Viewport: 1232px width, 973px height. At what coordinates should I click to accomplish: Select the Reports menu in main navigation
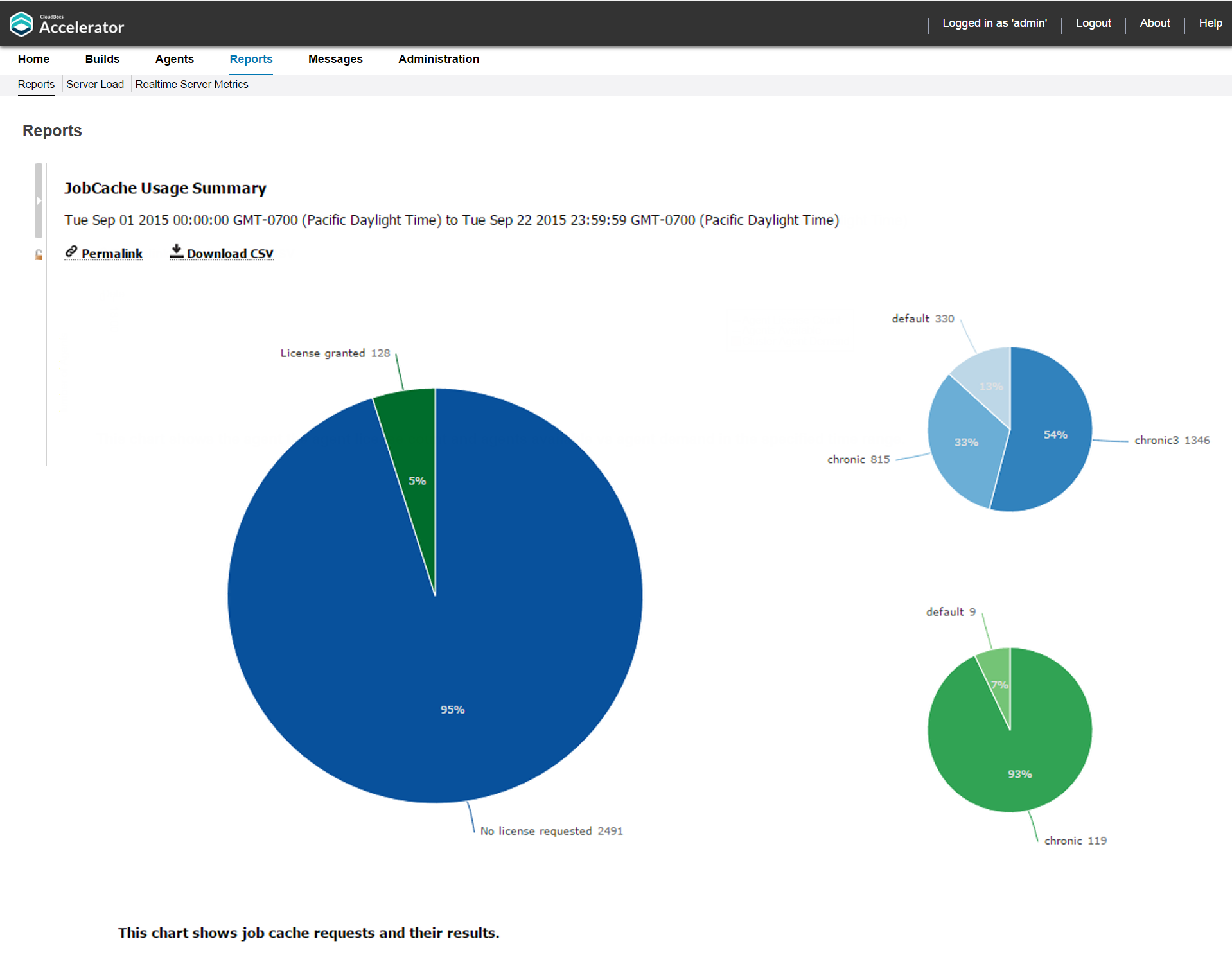pos(251,59)
